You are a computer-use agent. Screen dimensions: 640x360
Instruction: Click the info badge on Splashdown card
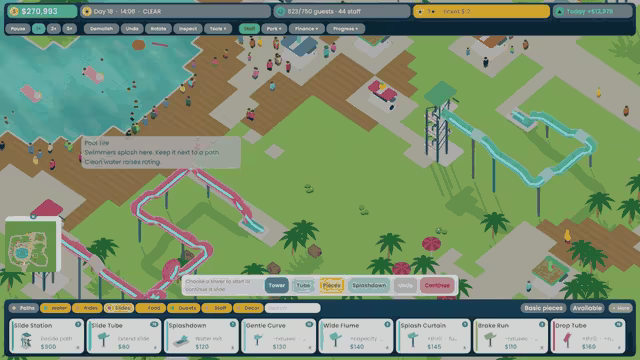tap(233, 324)
